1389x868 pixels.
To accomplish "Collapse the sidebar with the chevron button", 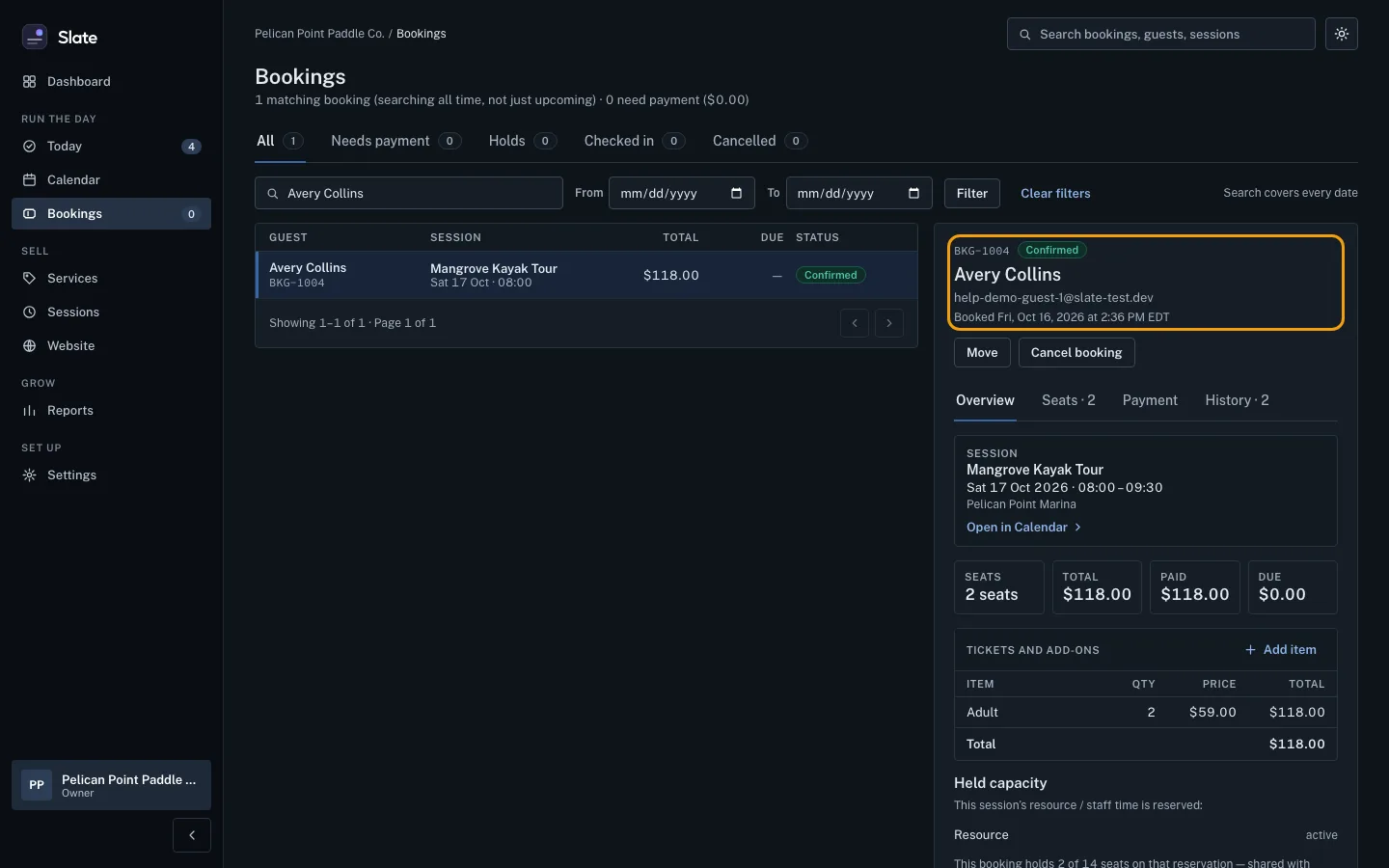I will point(192,835).
